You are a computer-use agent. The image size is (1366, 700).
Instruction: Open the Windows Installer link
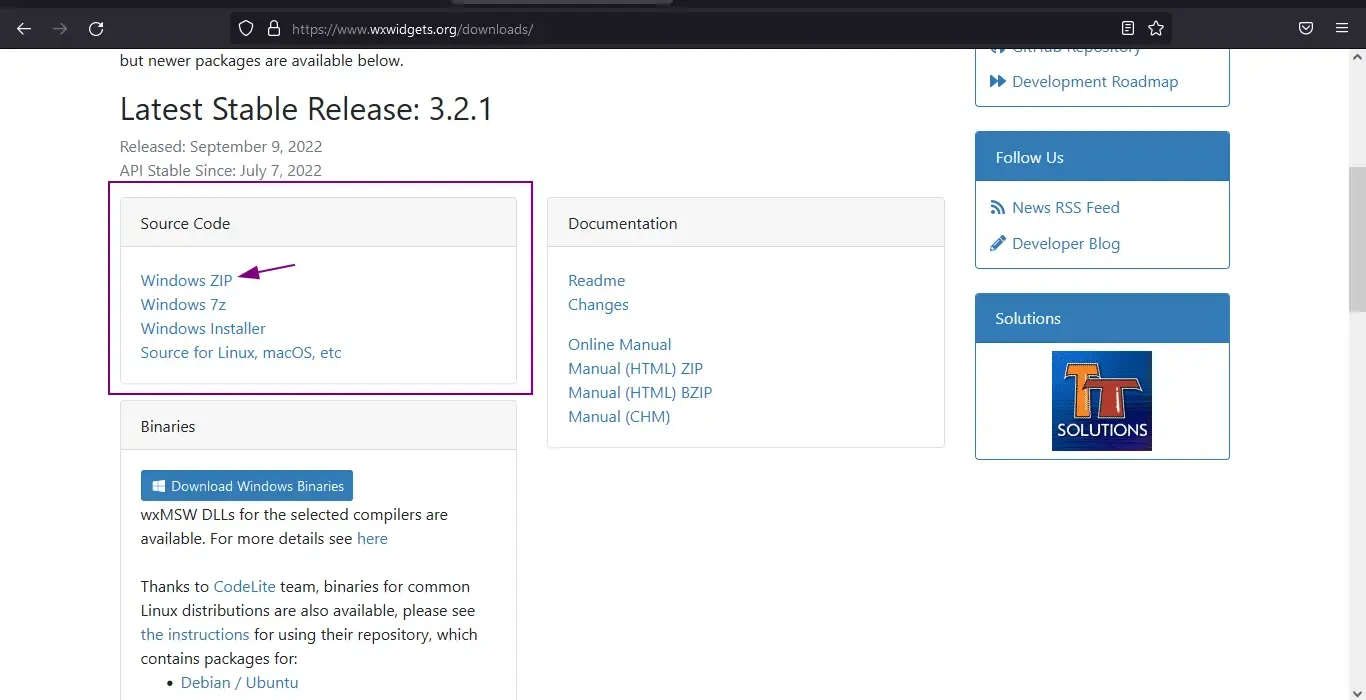[x=203, y=329]
